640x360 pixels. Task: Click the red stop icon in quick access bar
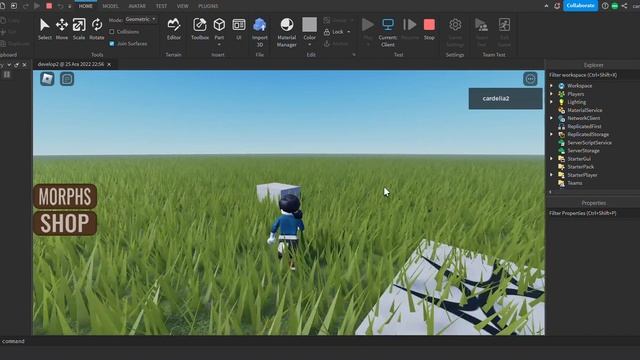tap(49, 6)
